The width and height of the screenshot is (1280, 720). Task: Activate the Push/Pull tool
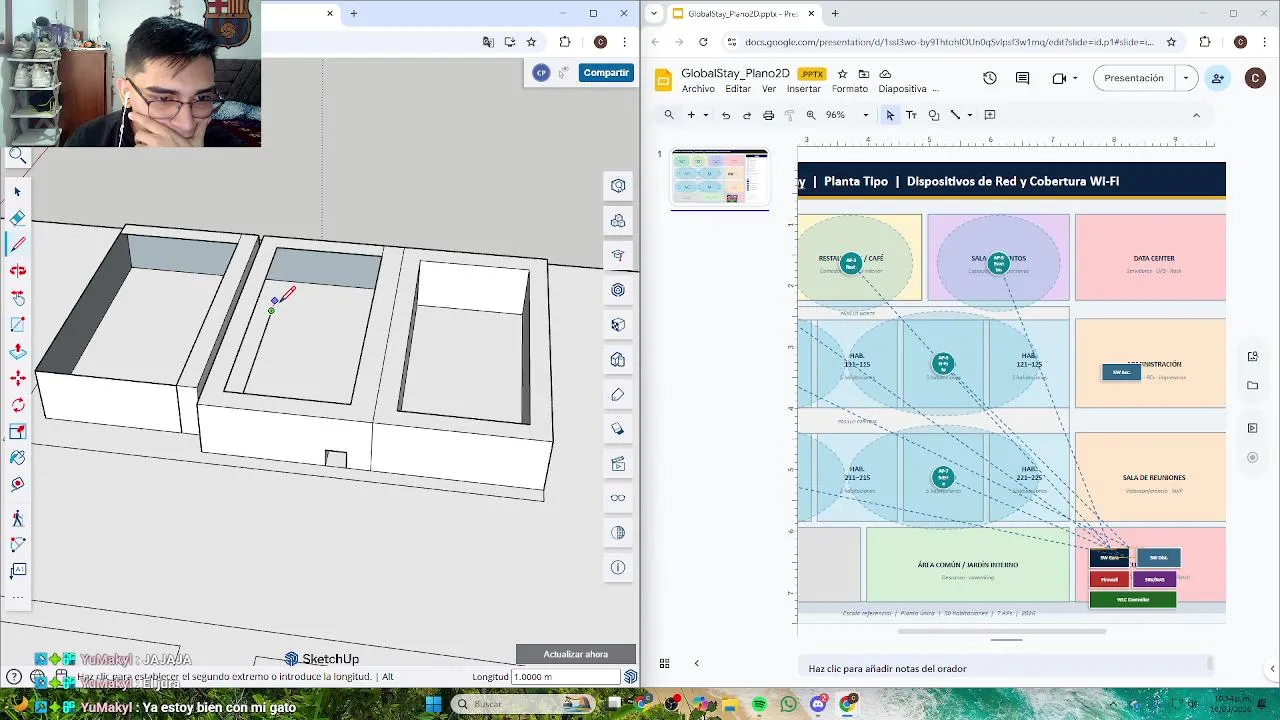pos(17,351)
